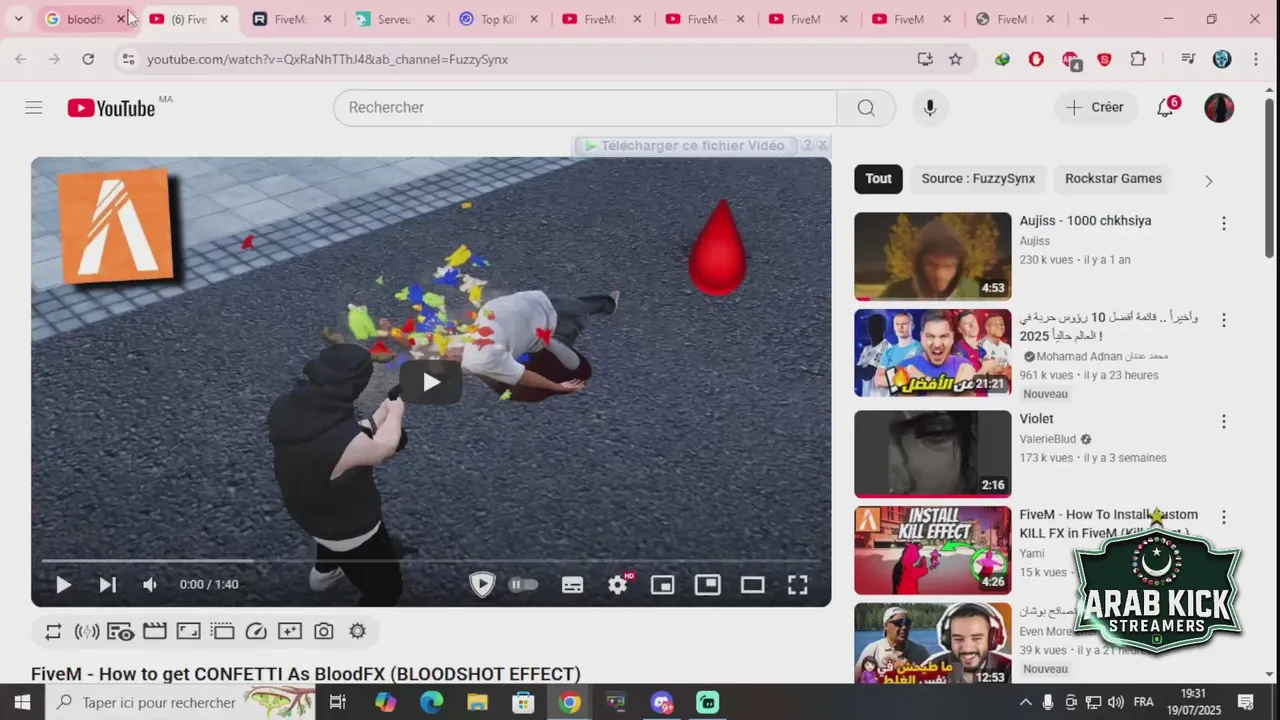Click the browser address bar URL
Screen dimensions: 1280x720
pyautogui.click(x=327, y=59)
